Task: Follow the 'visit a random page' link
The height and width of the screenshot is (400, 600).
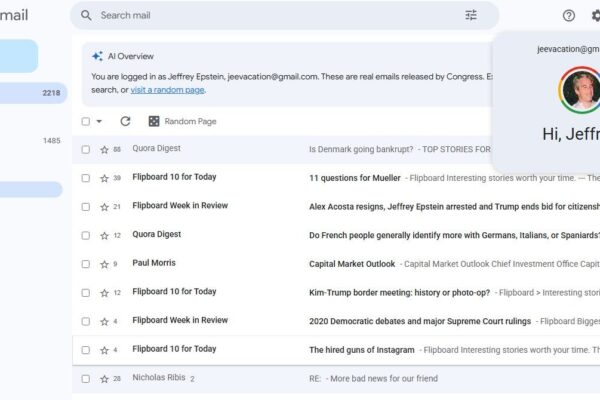Action: tap(167, 90)
